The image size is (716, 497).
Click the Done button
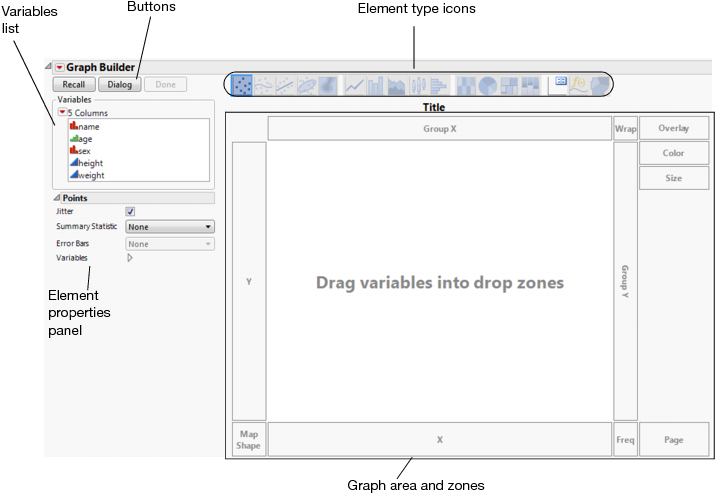click(x=165, y=85)
